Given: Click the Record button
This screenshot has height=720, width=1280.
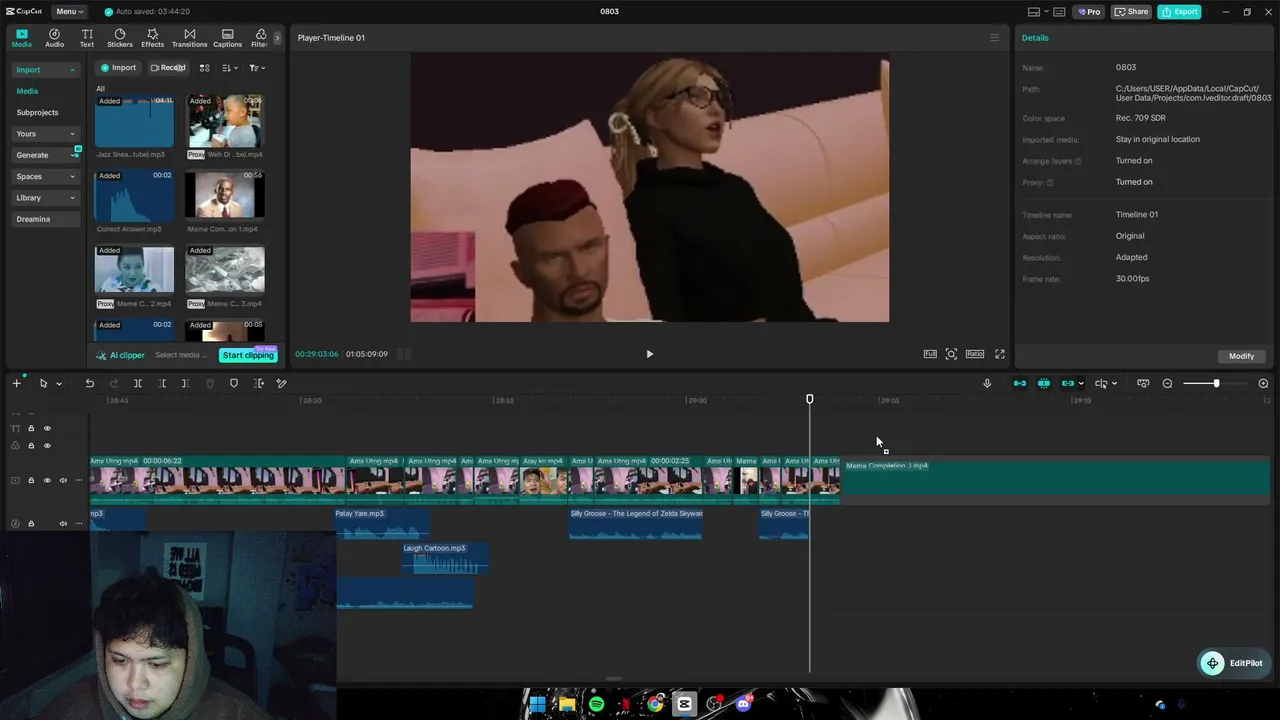Looking at the screenshot, I should pyautogui.click(x=168, y=68).
